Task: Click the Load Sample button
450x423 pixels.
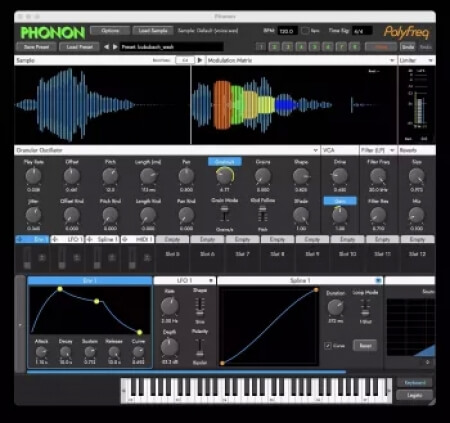Action: [x=153, y=31]
